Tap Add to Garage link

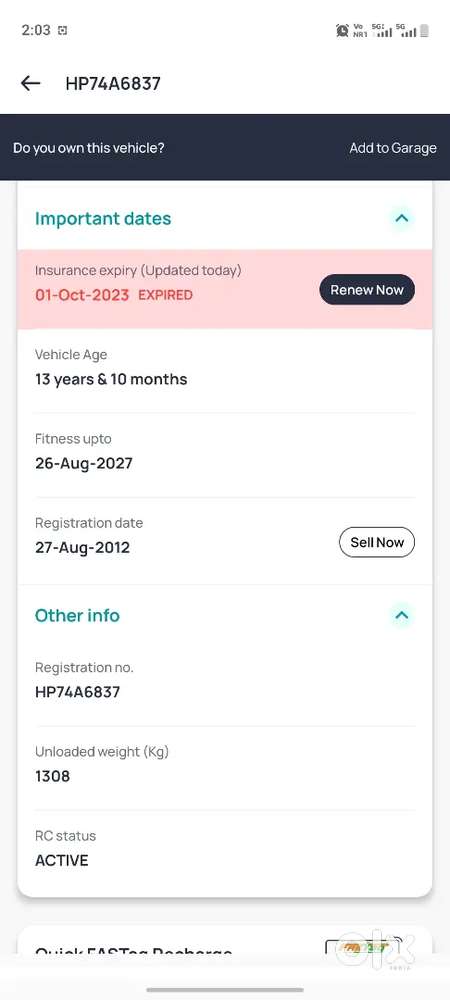tap(393, 148)
